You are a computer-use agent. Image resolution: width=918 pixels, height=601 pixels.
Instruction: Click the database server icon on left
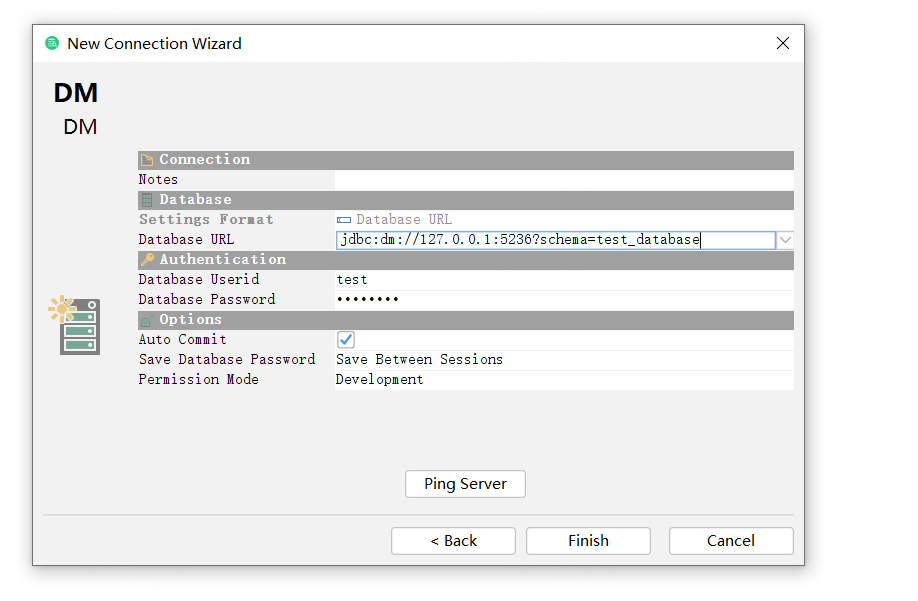coord(76,325)
